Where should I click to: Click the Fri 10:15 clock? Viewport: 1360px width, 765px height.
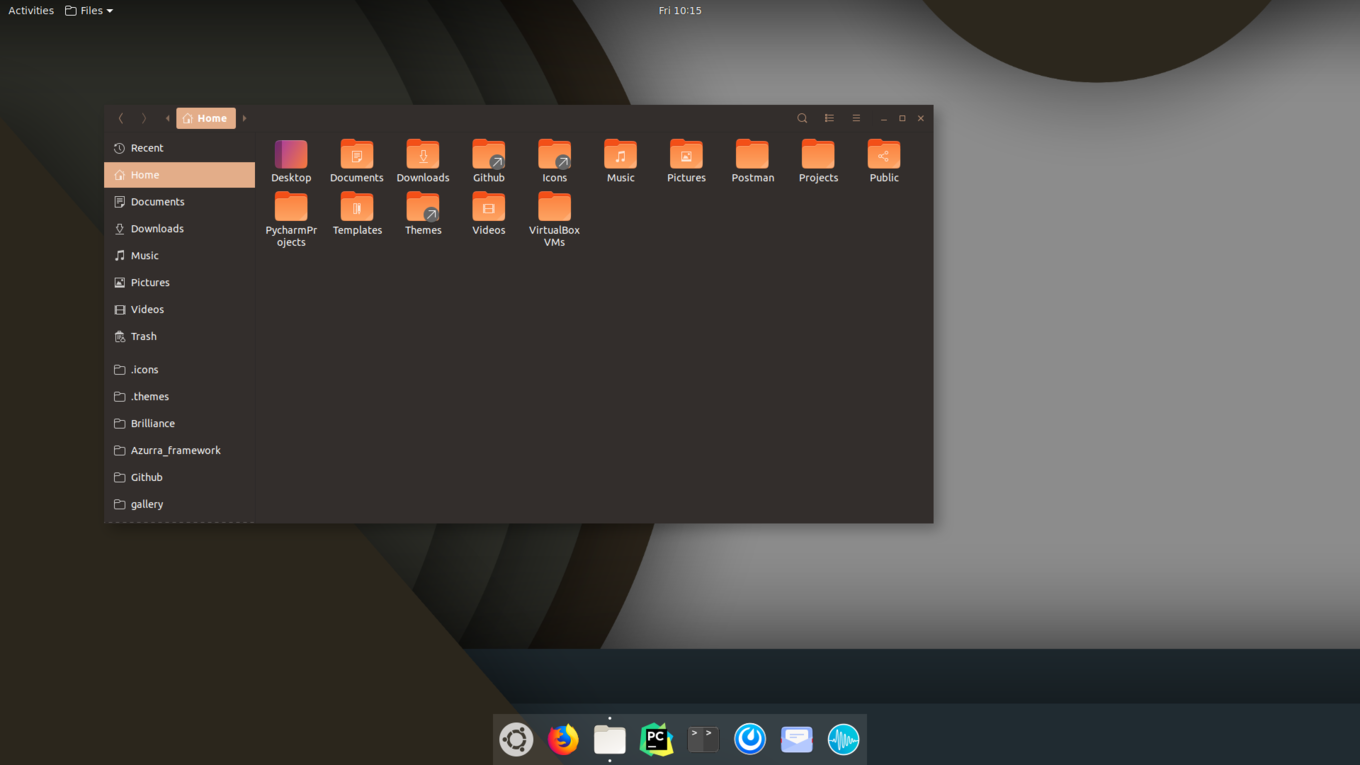[x=680, y=10]
